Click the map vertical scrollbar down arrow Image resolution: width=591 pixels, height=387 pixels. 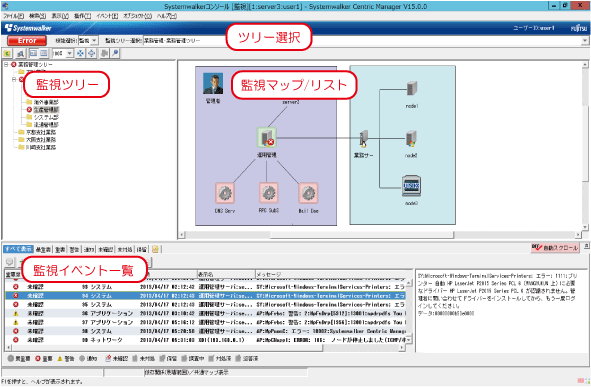click(585, 227)
